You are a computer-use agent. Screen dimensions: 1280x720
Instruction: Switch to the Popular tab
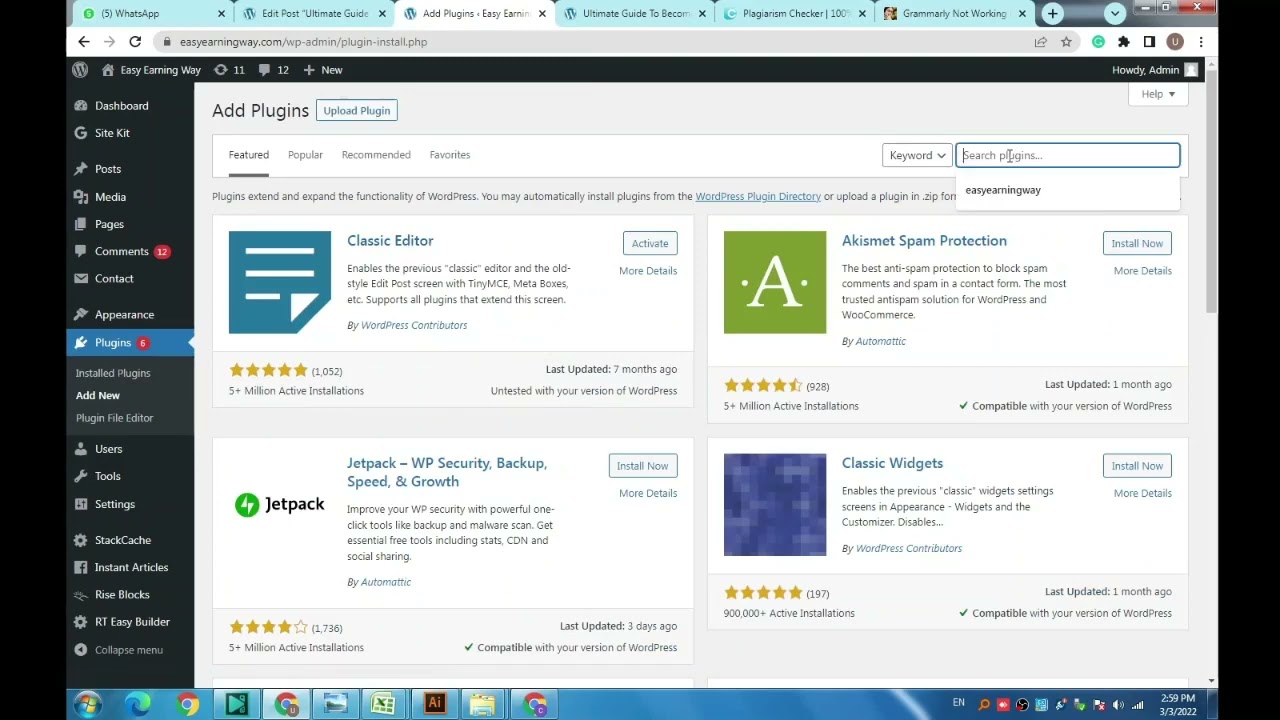[305, 155]
